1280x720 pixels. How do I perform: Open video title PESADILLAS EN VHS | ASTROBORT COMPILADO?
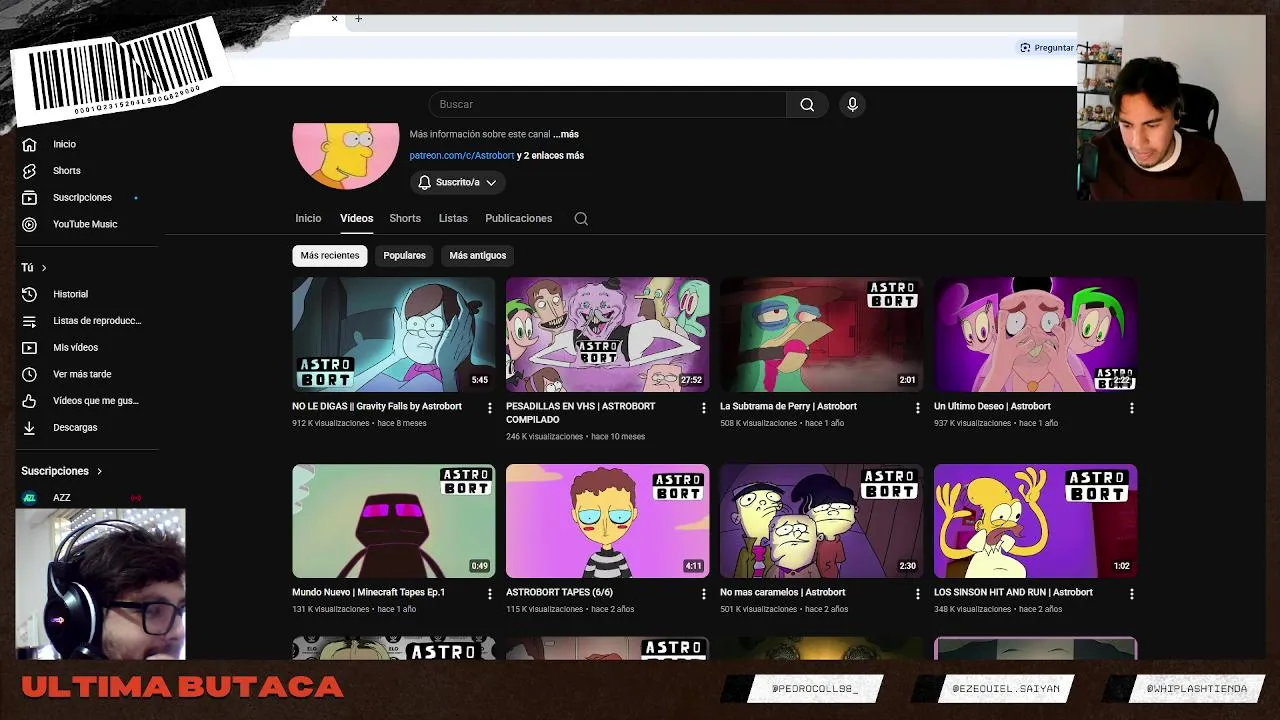click(x=581, y=413)
